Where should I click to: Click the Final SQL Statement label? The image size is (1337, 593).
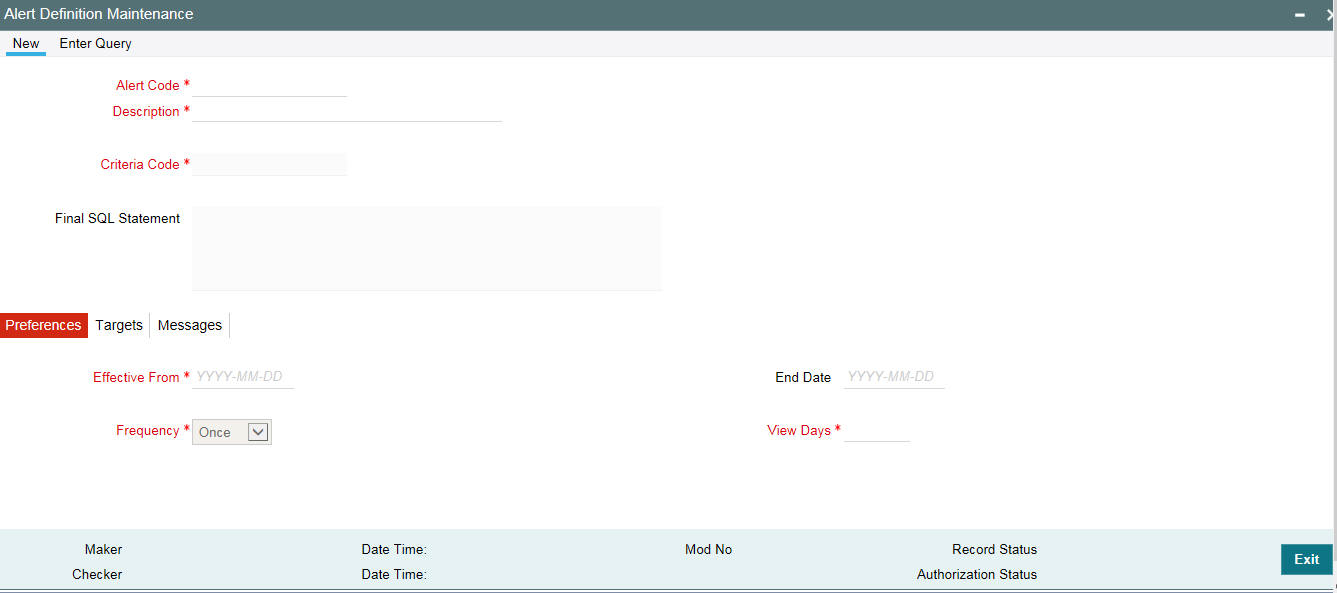coord(118,218)
